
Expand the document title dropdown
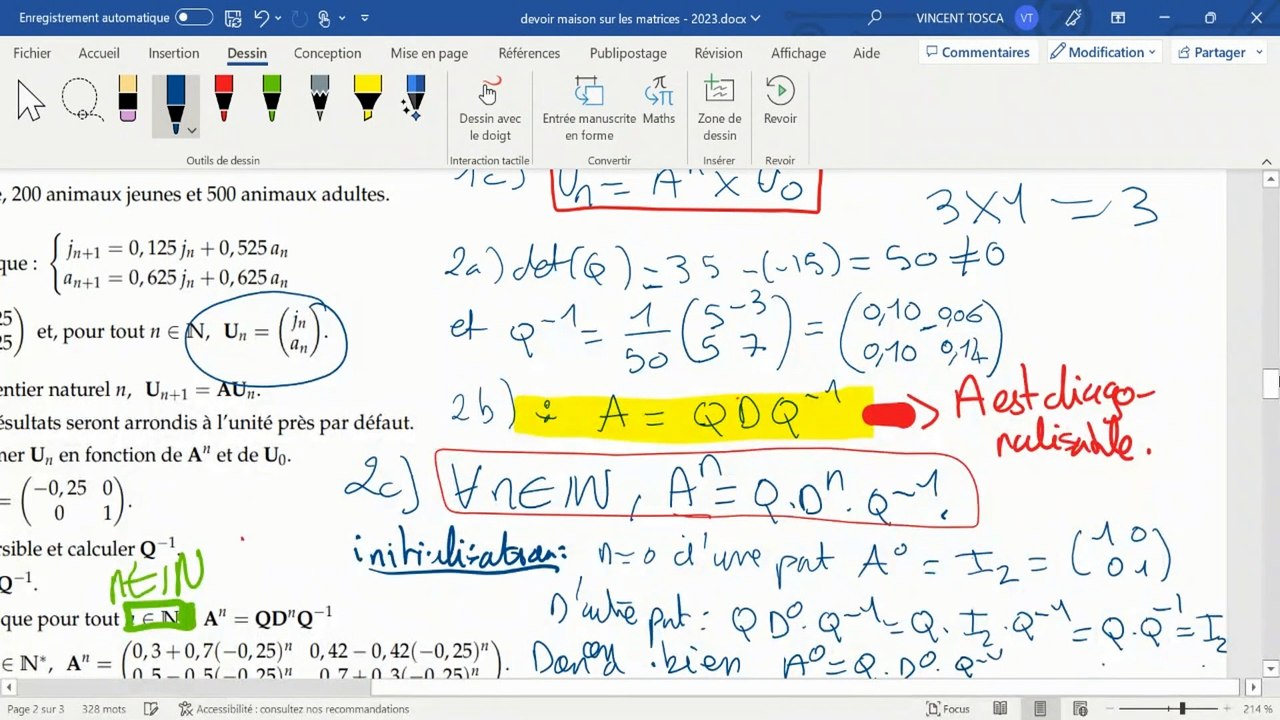[755, 18]
